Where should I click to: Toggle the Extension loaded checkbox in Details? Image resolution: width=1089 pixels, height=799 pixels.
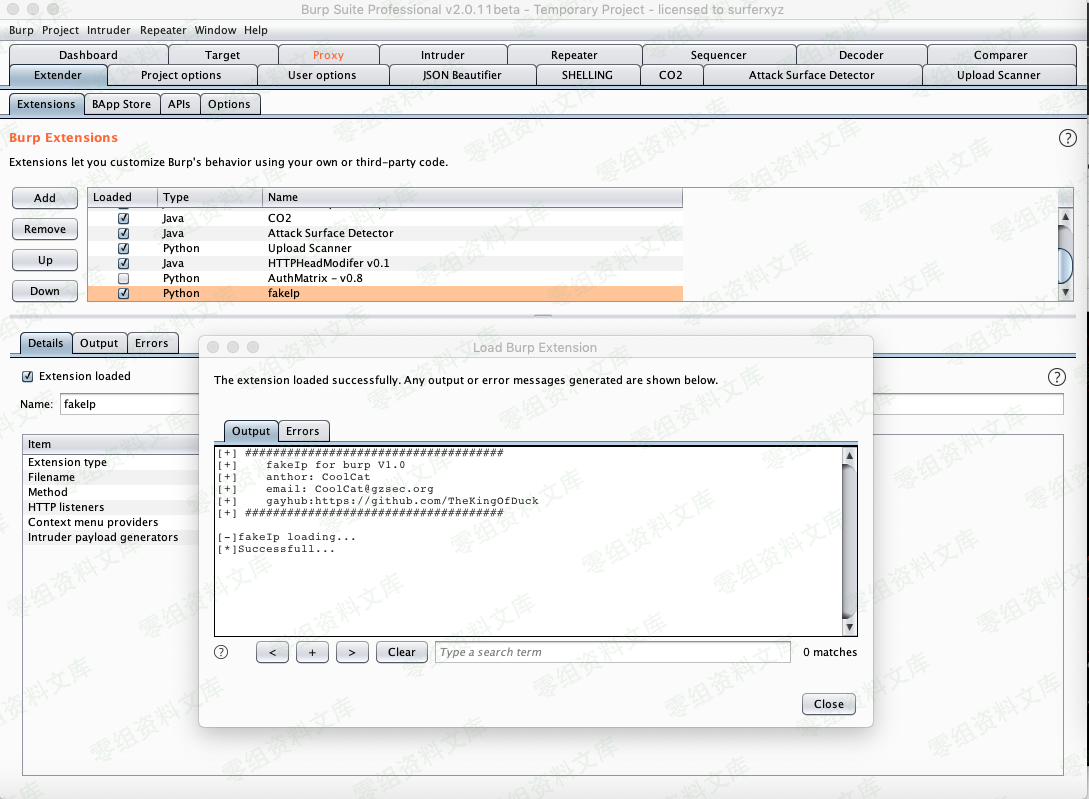tap(28, 376)
